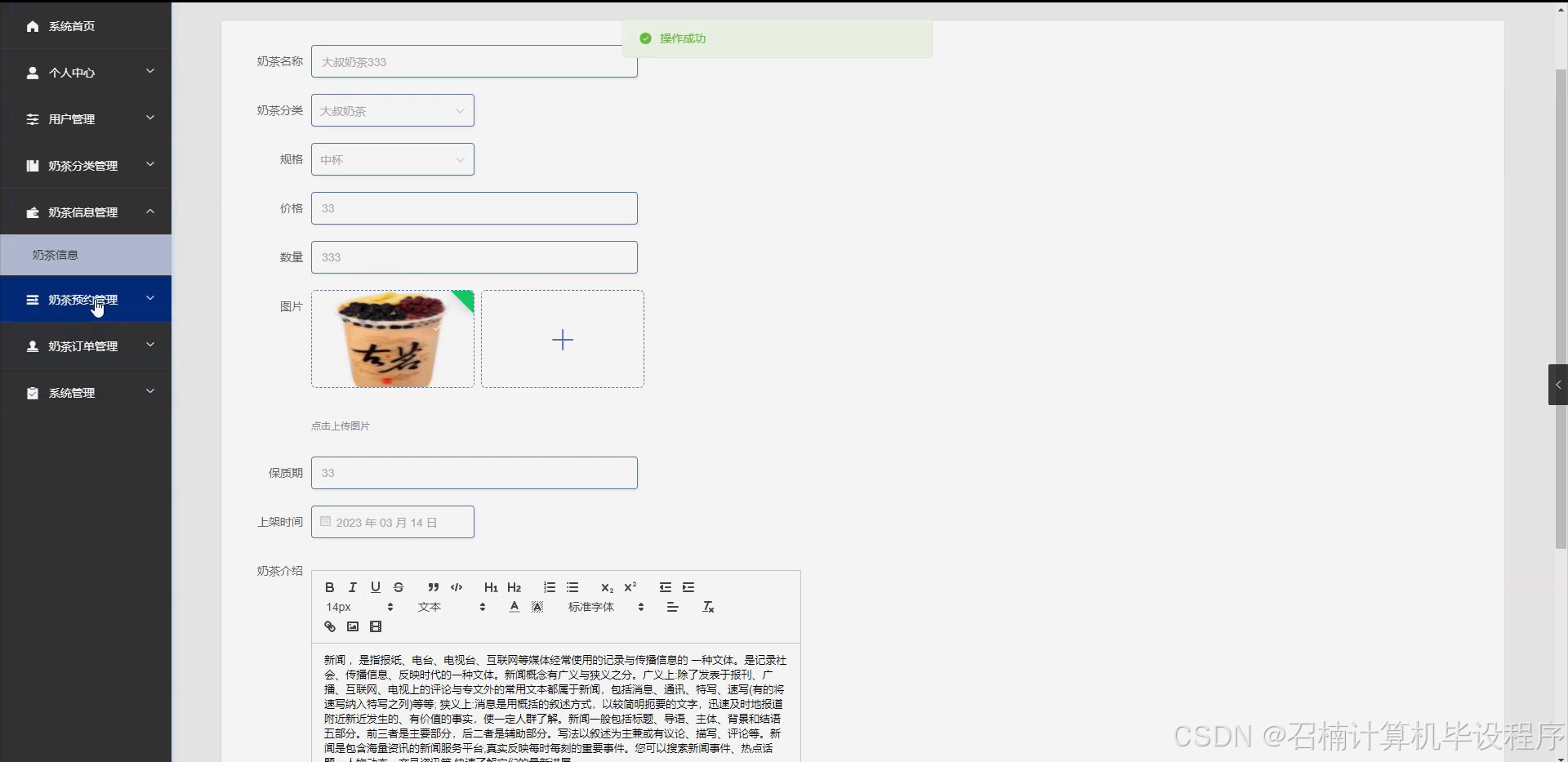Toggle underline in the 奶茶介绍 editor
Image resolution: width=1568 pixels, height=762 pixels.
point(375,587)
